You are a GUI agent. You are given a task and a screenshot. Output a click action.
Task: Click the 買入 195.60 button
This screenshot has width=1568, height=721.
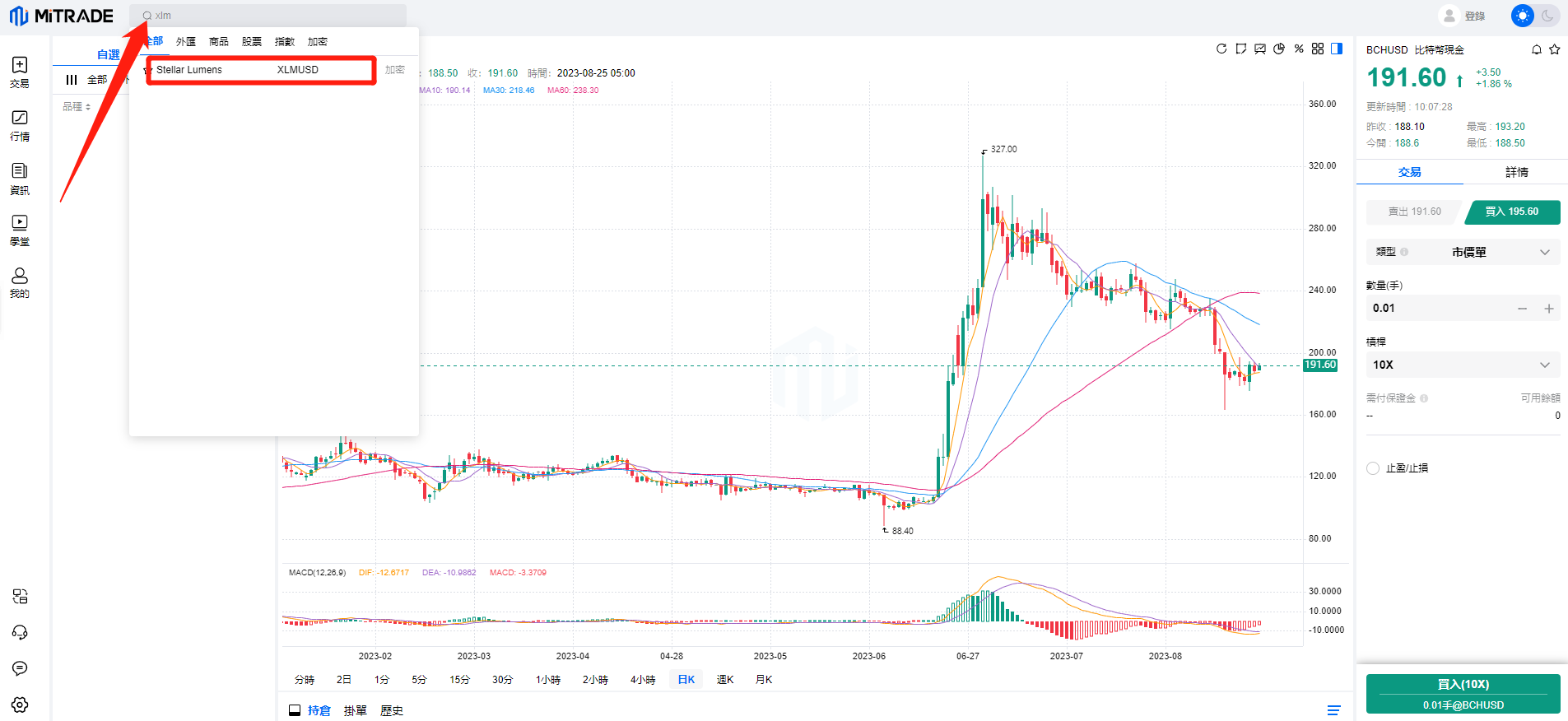coord(1512,212)
